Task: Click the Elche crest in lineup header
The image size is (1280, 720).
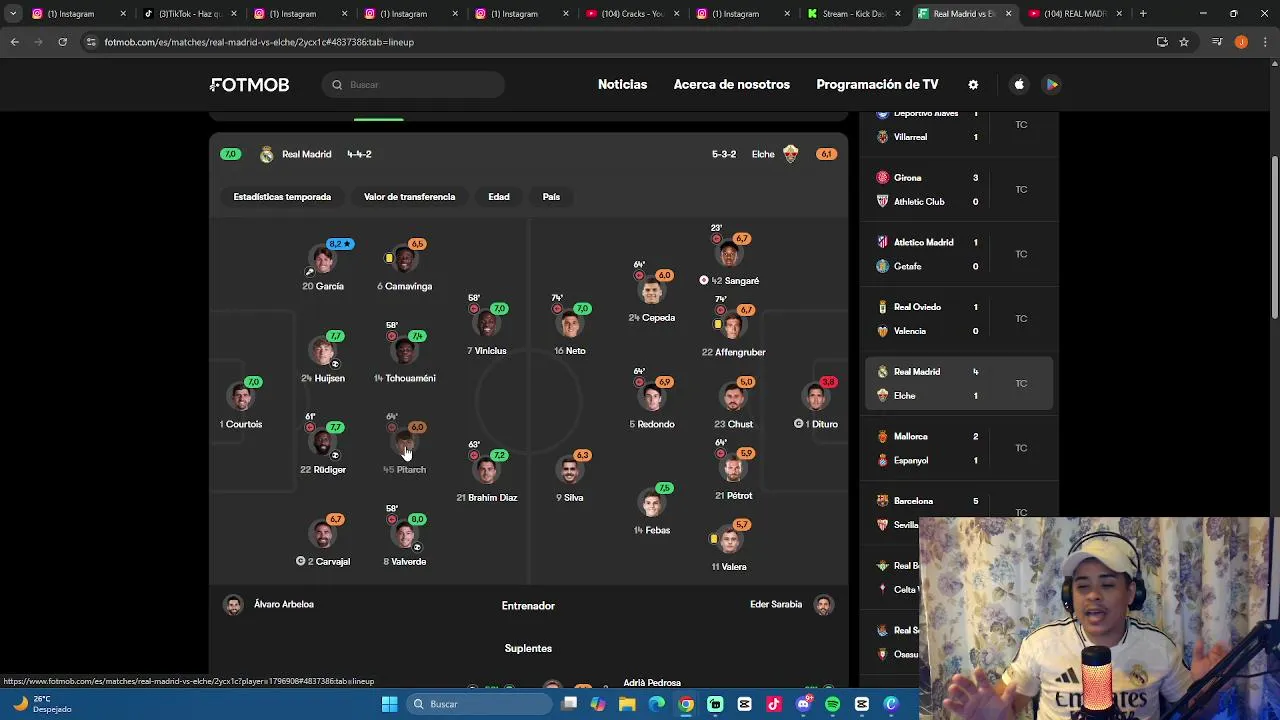Action: click(791, 154)
